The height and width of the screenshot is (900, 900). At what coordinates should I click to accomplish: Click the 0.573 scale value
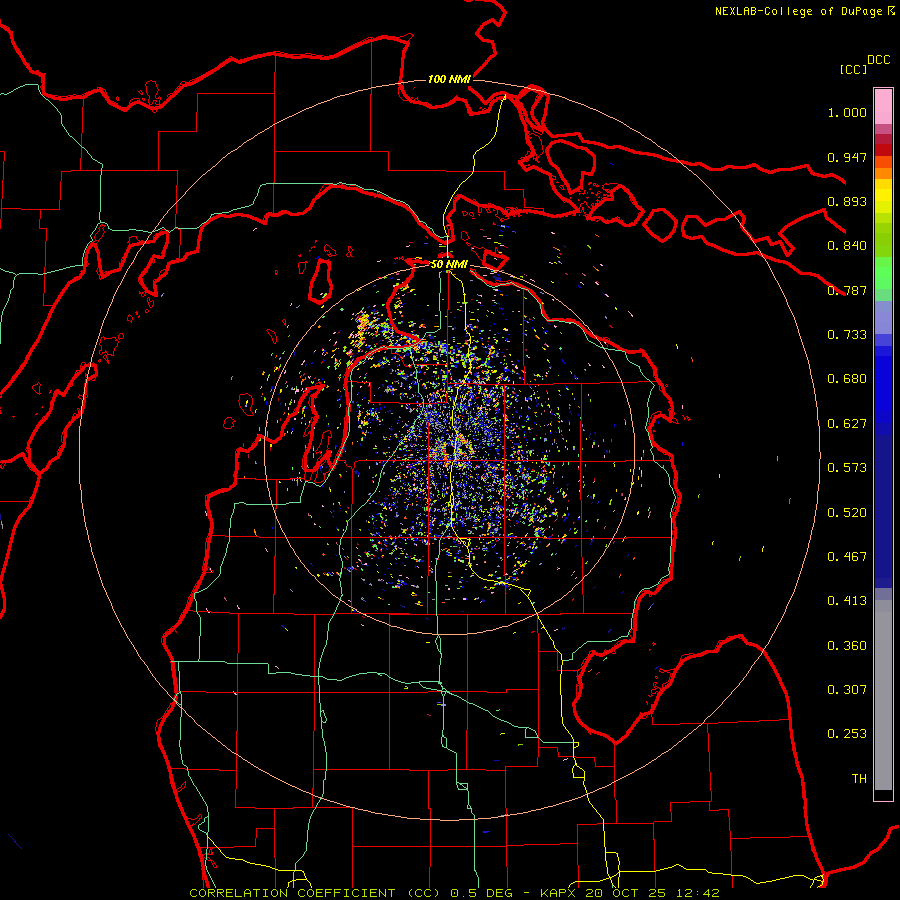coord(847,468)
